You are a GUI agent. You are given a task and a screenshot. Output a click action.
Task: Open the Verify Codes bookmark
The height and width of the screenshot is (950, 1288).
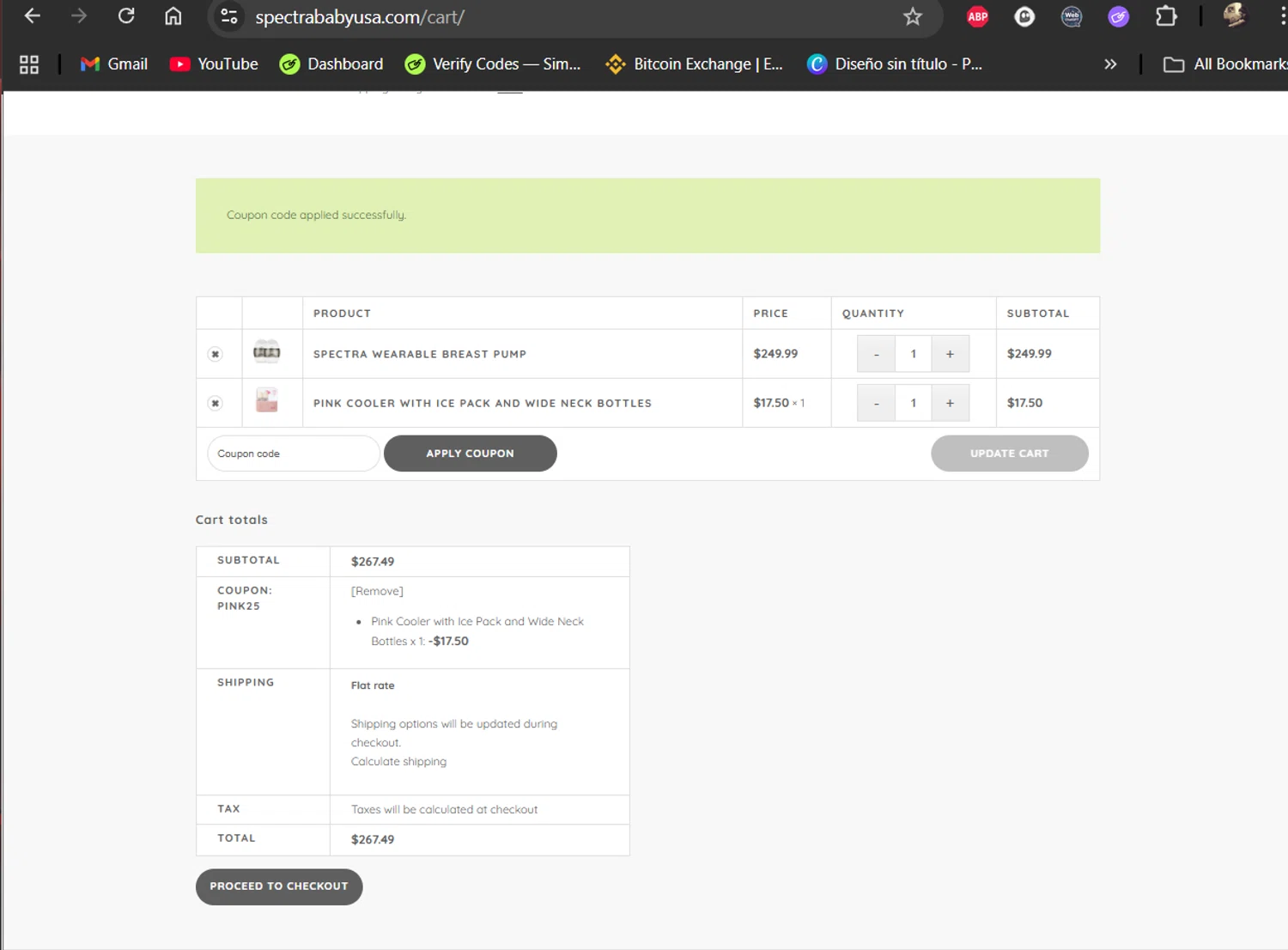[x=493, y=64]
